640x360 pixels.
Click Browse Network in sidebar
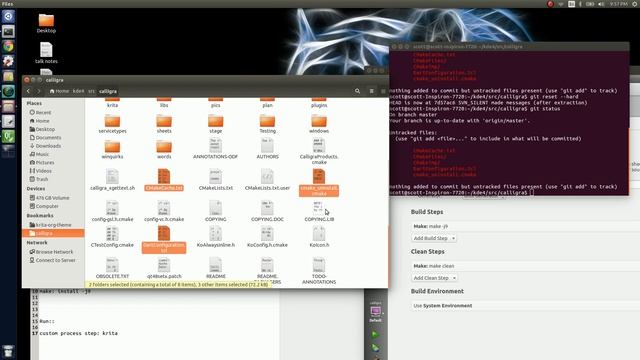point(51,252)
